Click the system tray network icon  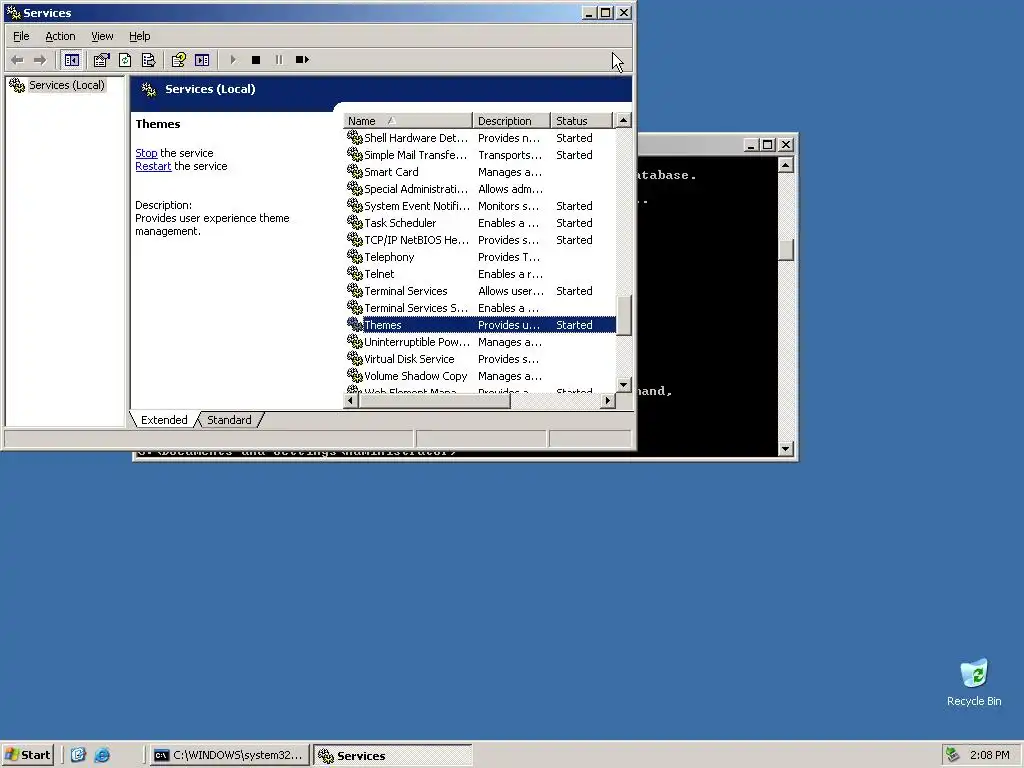click(953, 755)
